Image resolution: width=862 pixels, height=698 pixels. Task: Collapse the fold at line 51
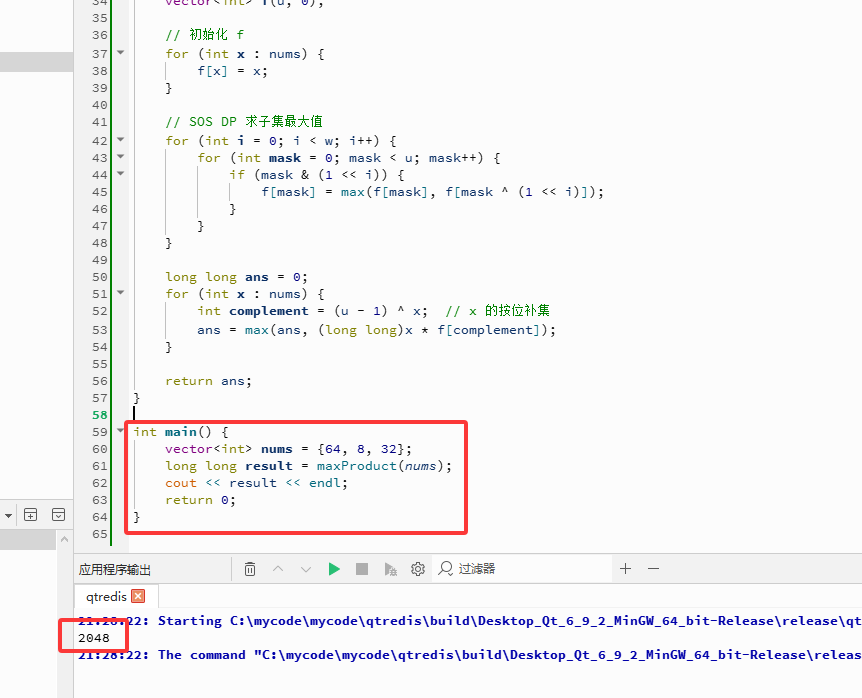[x=120, y=293]
